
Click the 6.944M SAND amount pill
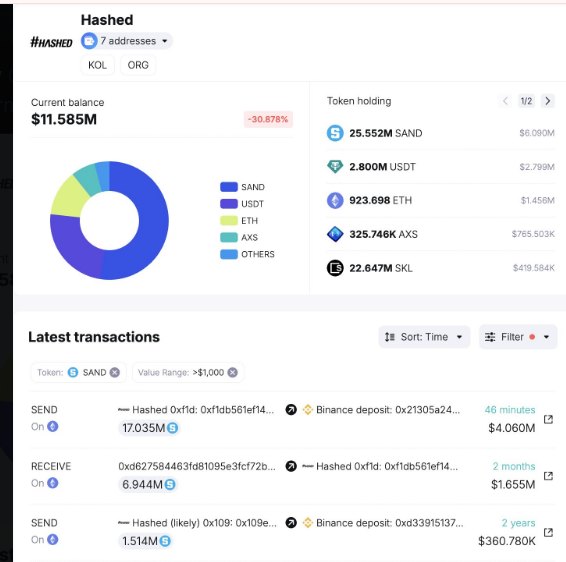tap(148, 484)
